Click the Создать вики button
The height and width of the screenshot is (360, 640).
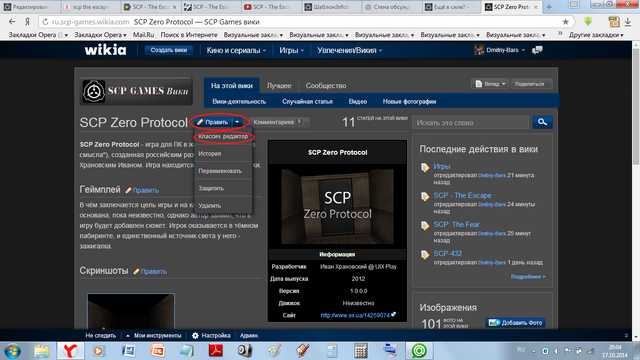coord(169,50)
